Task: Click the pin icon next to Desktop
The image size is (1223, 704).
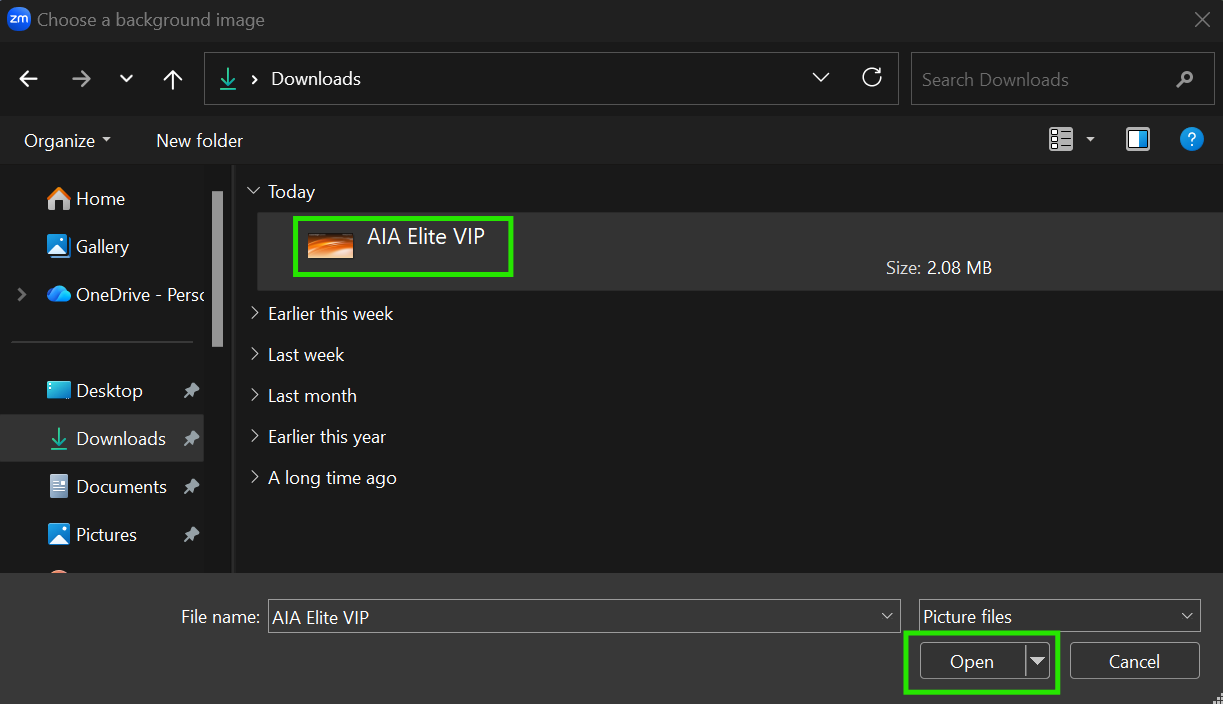Action: click(x=191, y=391)
